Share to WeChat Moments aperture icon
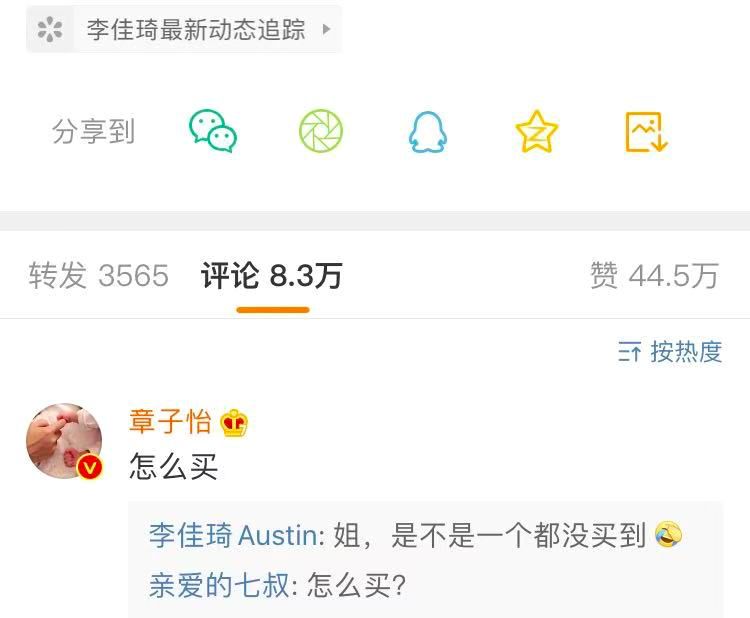Viewport: 750px width, 618px height. [x=321, y=131]
